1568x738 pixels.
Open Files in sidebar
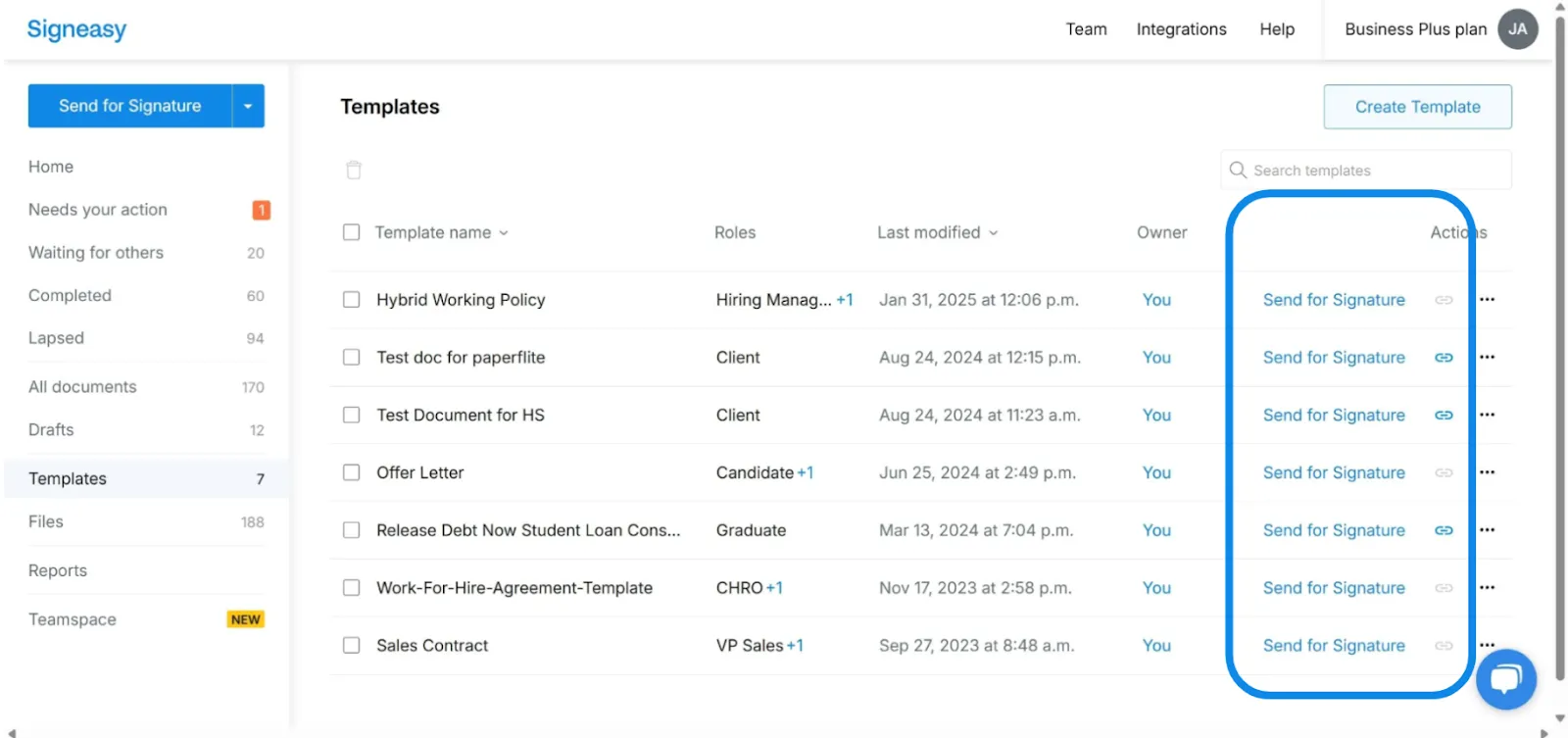point(46,522)
